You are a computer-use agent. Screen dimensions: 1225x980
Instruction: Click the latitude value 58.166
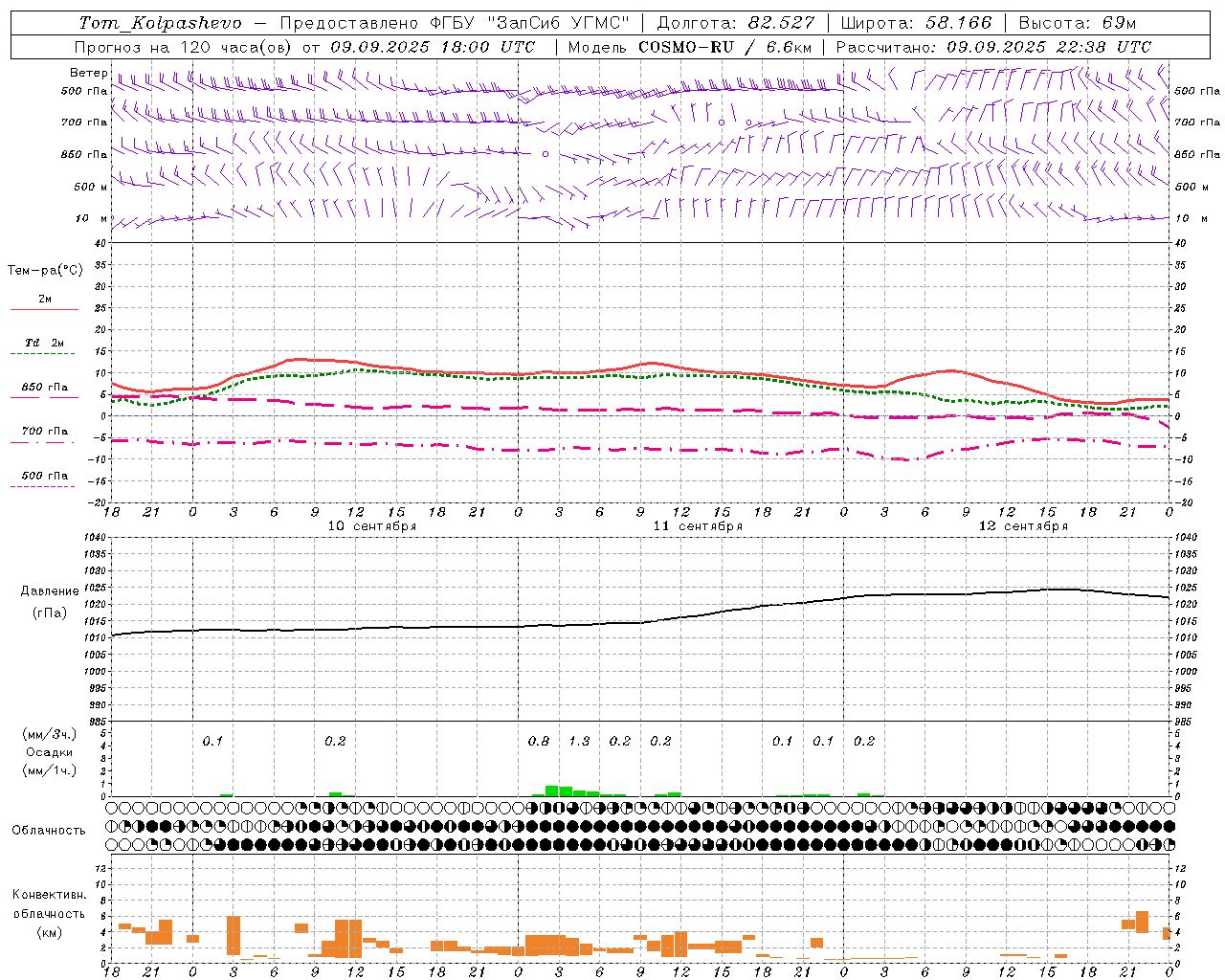pos(958,23)
